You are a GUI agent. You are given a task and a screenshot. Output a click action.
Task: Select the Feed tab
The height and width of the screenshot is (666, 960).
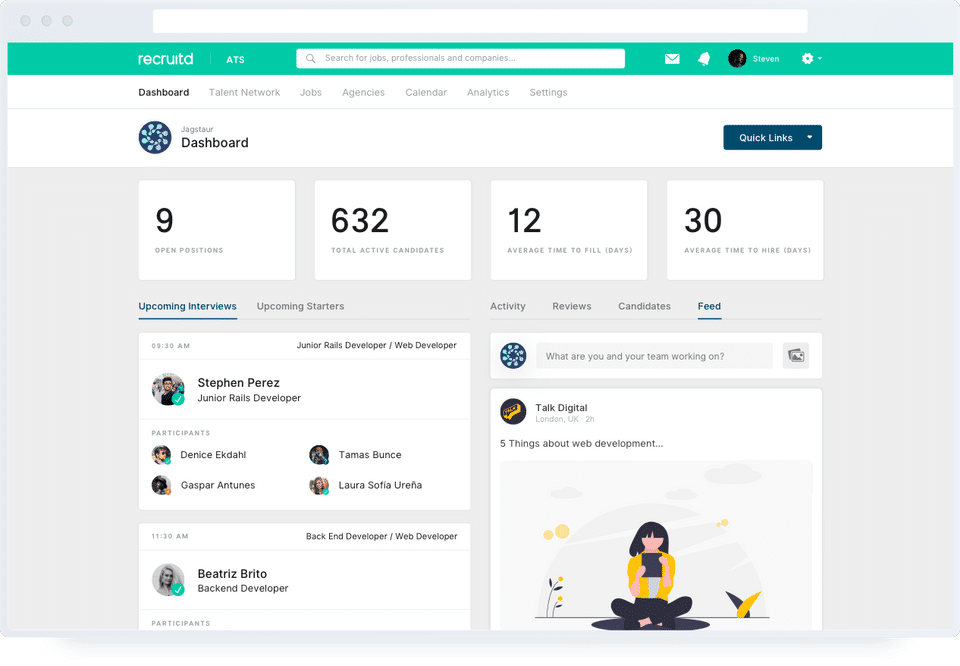coord(709,306)
